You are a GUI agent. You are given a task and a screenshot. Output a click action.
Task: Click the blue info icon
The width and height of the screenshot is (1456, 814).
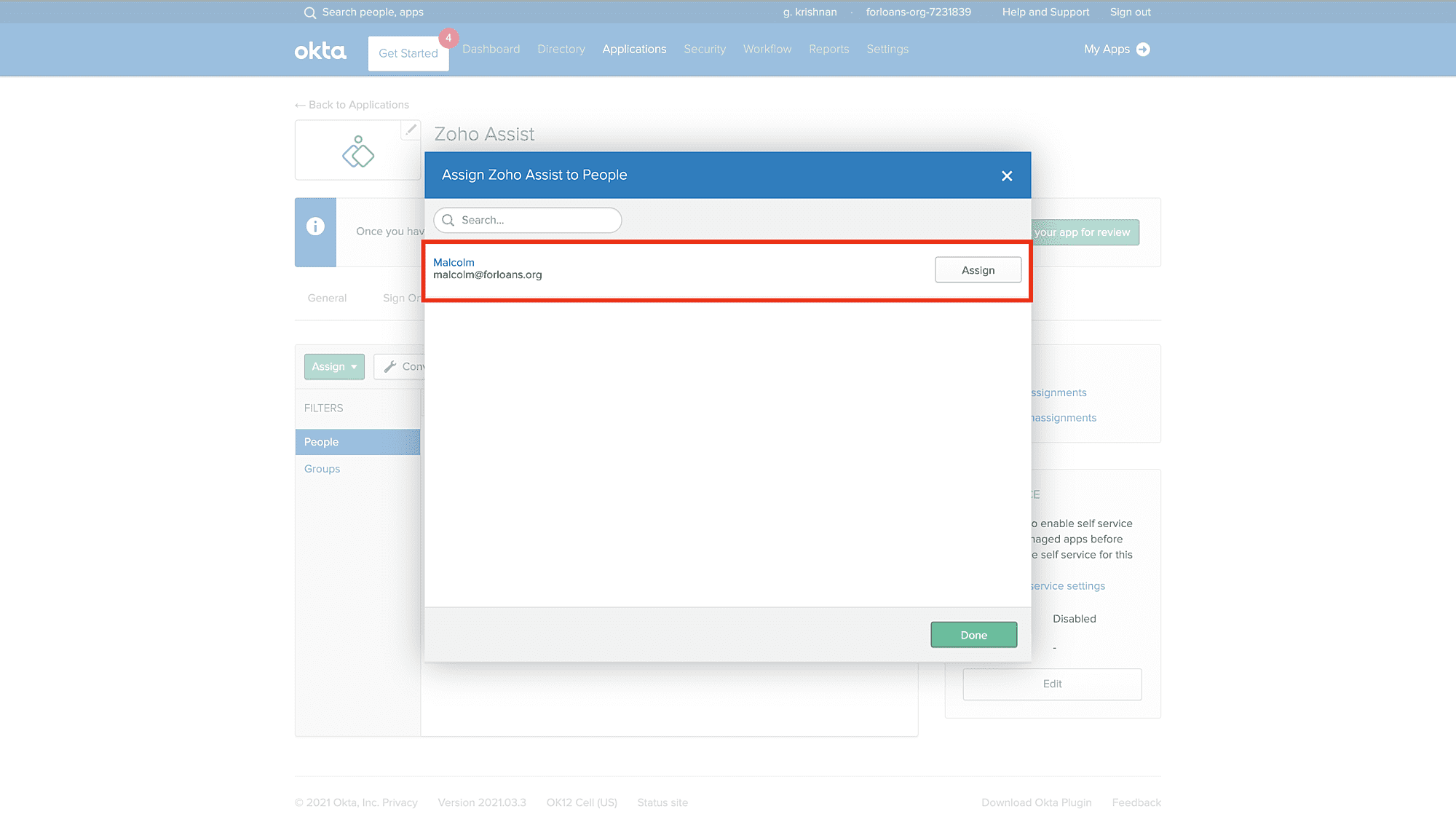pyautogui.click(x=315, y=226)
